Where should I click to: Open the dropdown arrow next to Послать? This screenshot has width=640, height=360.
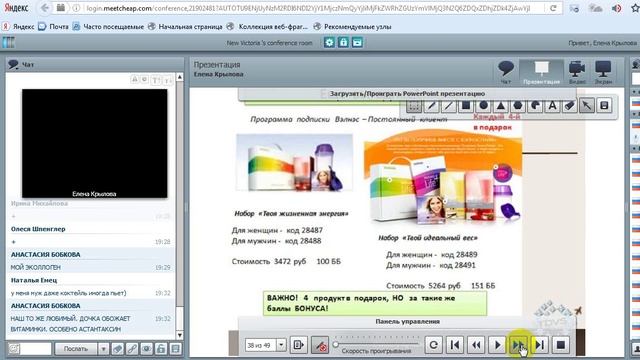pyautogui.click(x=103, y=349)
